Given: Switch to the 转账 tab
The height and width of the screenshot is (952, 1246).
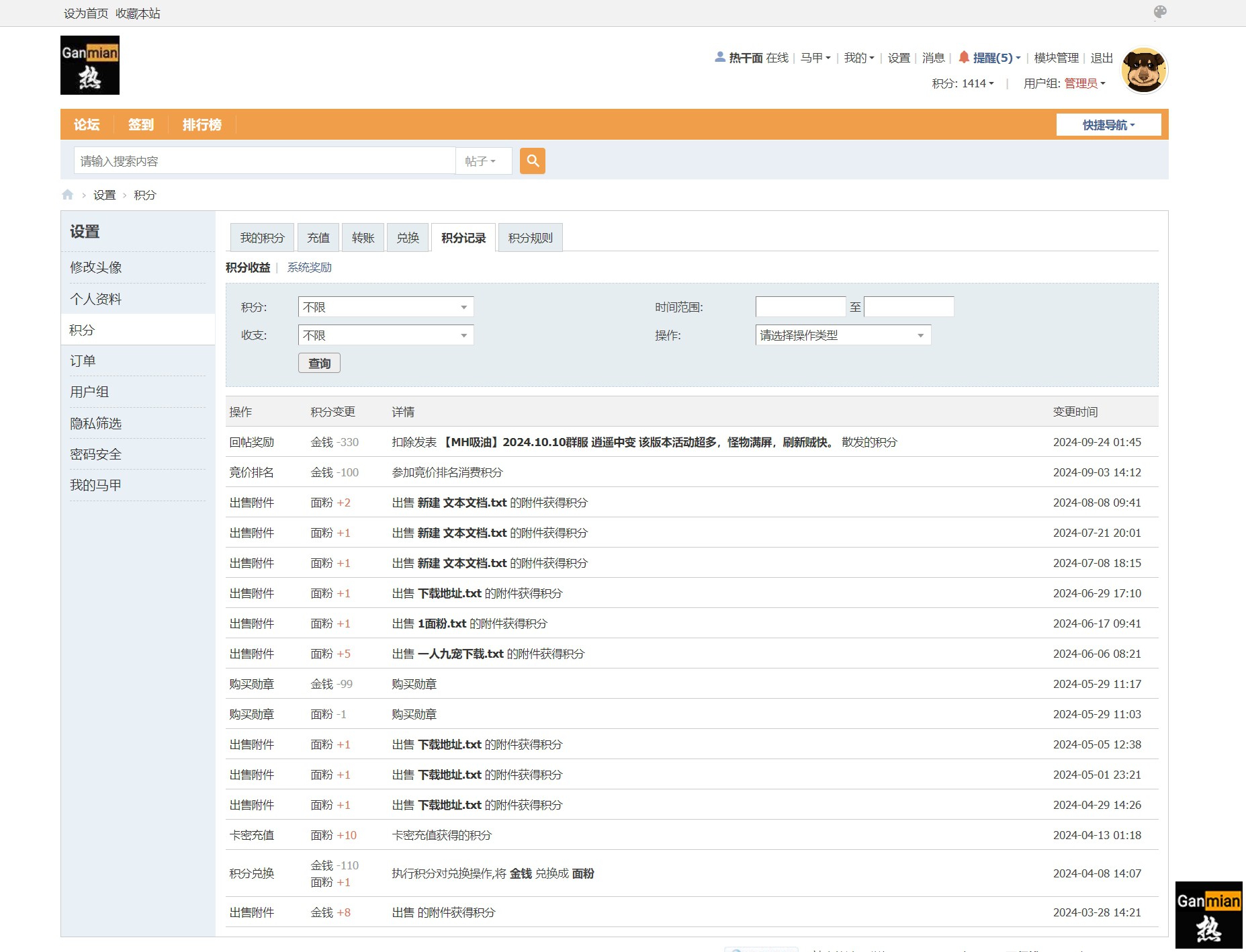Looking at the screenshot, I should (363, 238).
